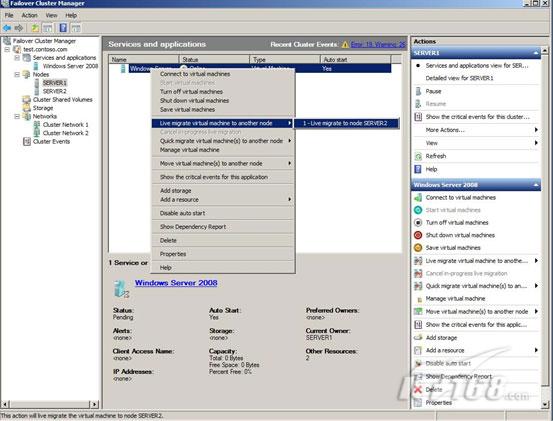
Task: Click the Cluster Shared Volumes tree icon
Action: [27, 100]
